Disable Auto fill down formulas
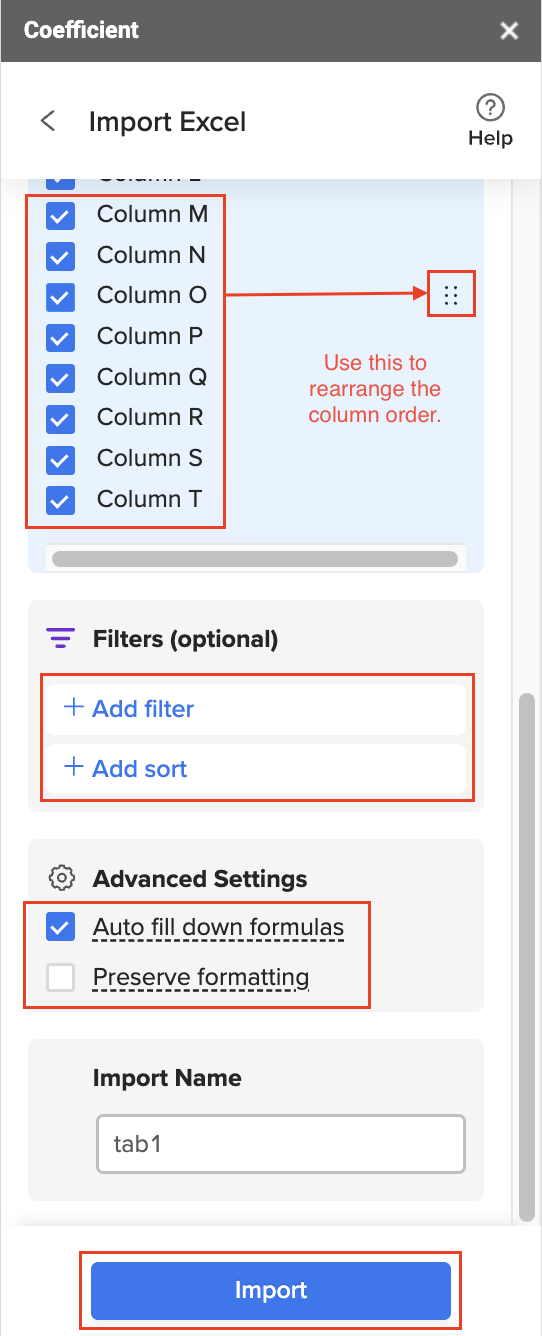The height and width of the screenshot is (1336, 542). 61,927
